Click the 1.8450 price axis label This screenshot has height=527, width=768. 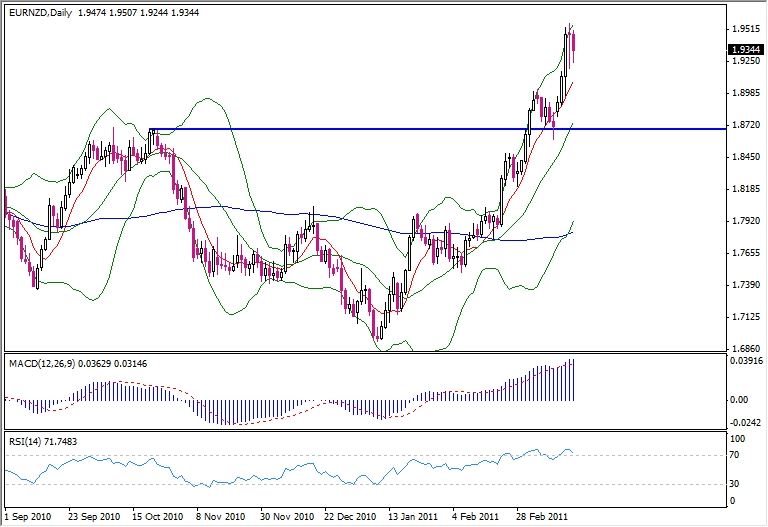(x=746, y=157)
